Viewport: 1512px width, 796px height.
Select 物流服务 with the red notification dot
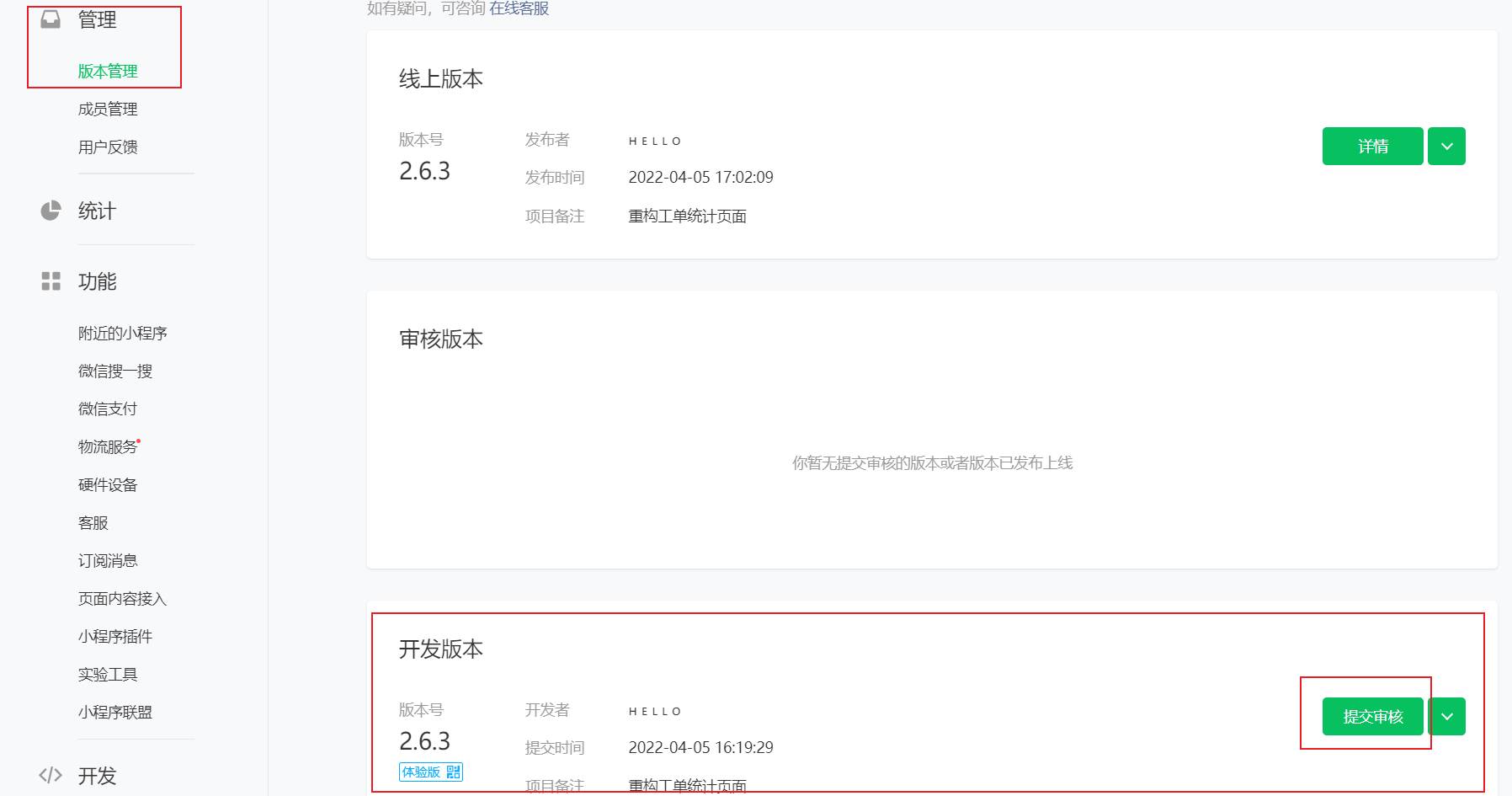tap(107, 446)
